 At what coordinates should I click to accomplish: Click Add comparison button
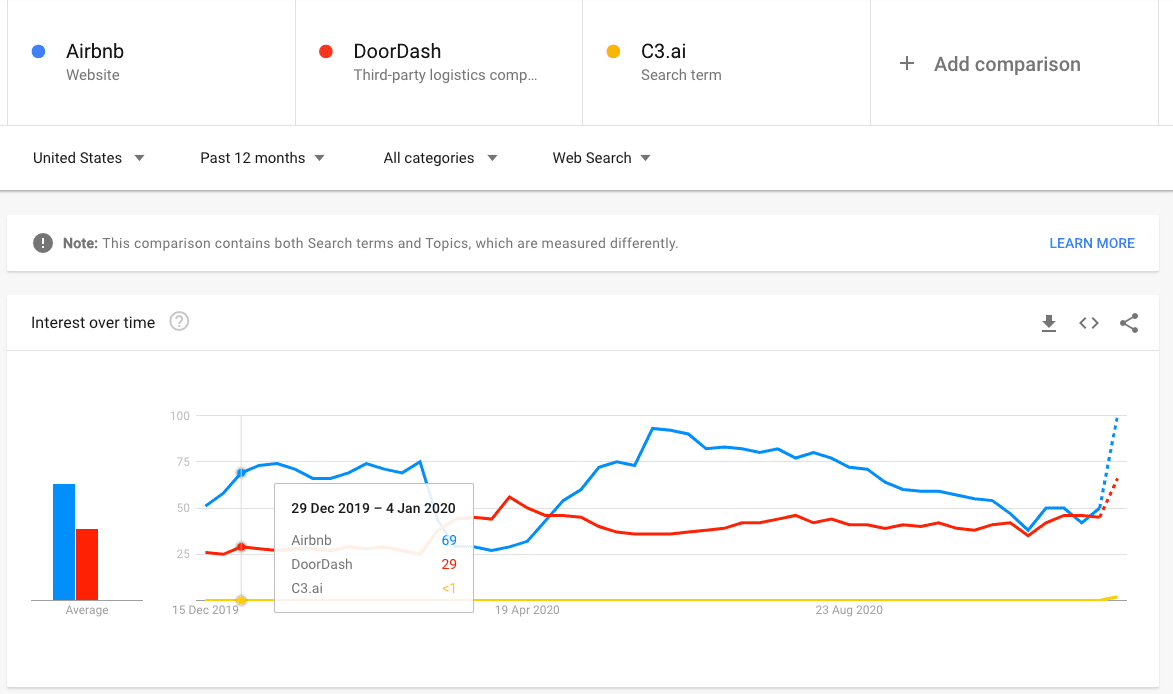tap(1006, 64)
